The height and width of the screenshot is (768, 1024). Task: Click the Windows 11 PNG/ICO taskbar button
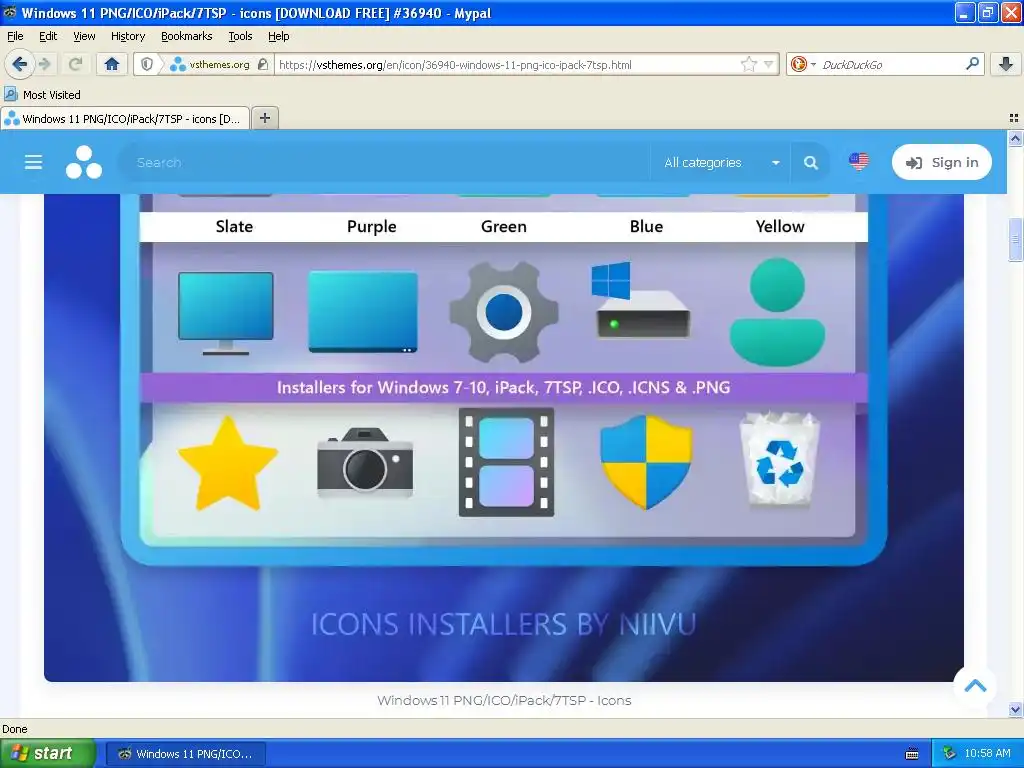[x=185, y=754]
